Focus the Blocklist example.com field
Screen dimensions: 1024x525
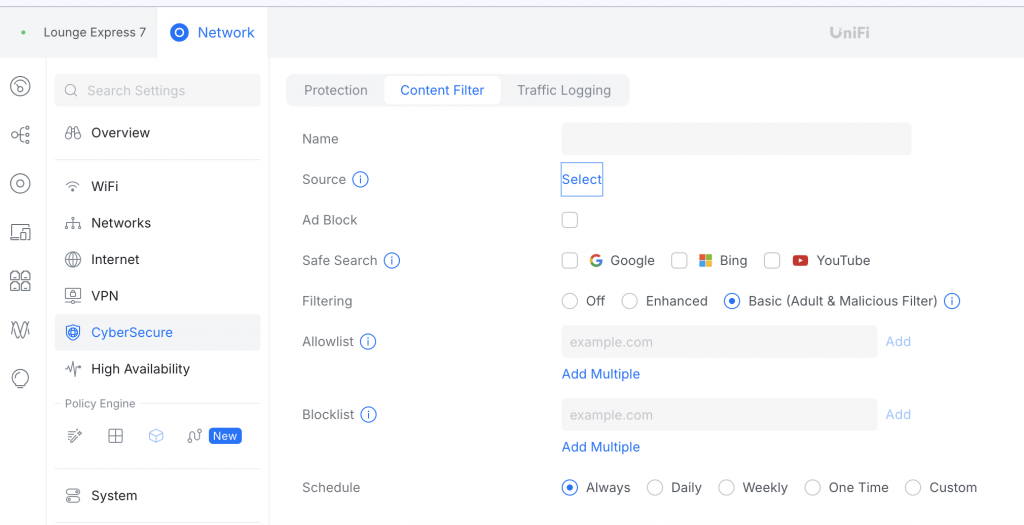(719, 415)
